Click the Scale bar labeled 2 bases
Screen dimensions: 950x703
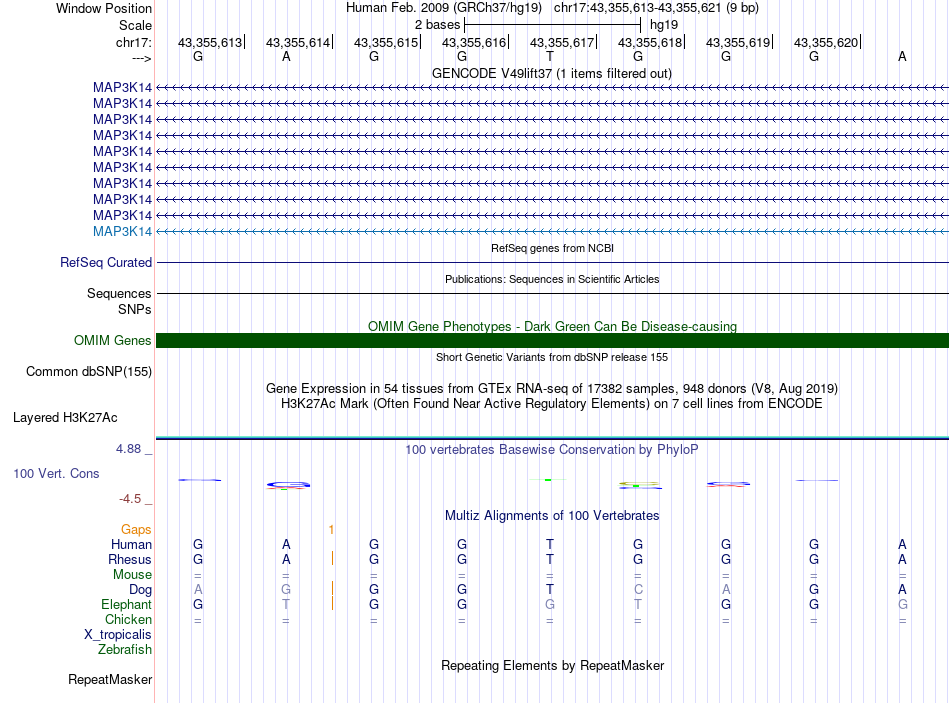pos(552,25)
